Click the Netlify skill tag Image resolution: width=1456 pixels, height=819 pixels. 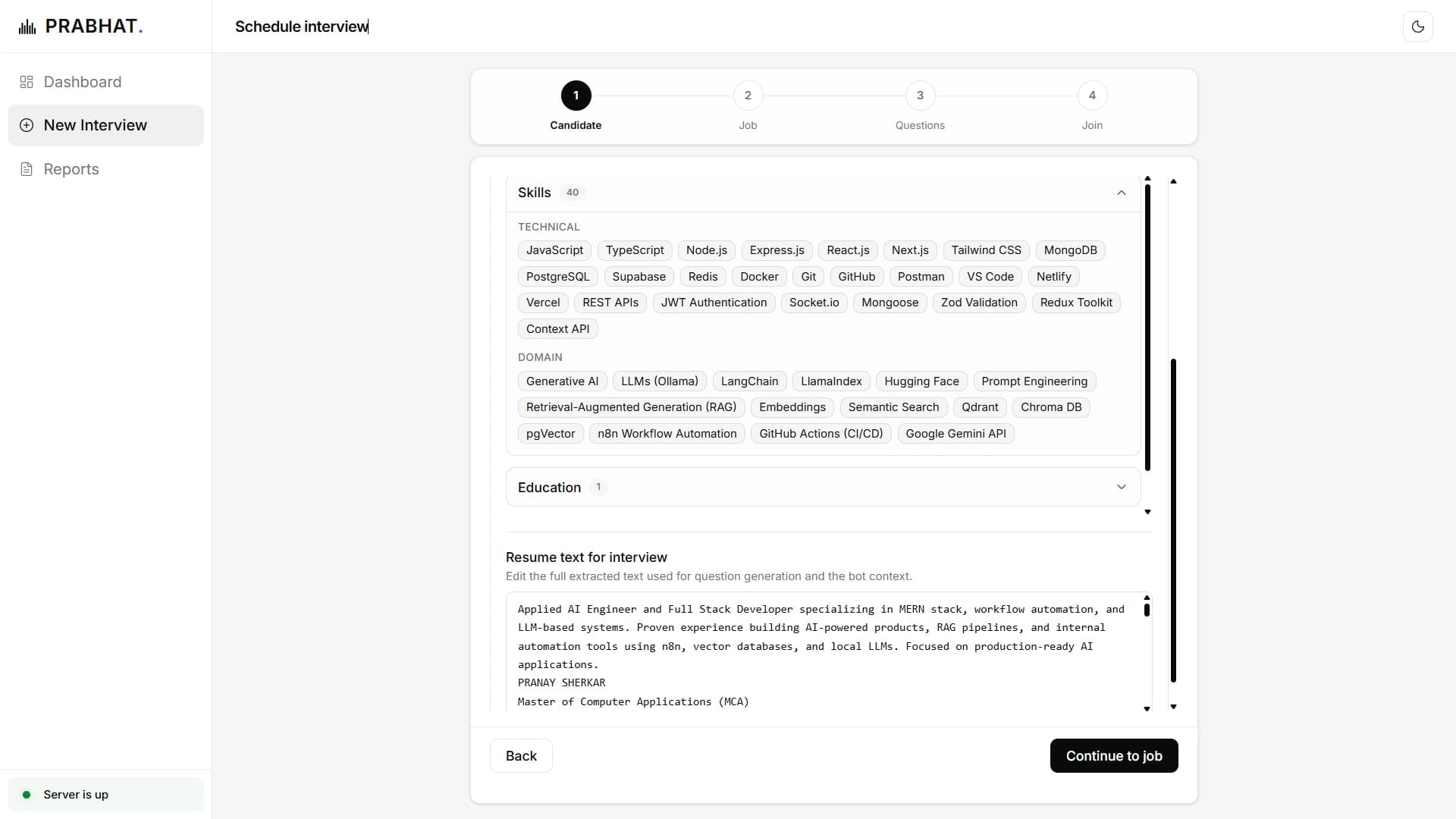[x=1054, y=277]
